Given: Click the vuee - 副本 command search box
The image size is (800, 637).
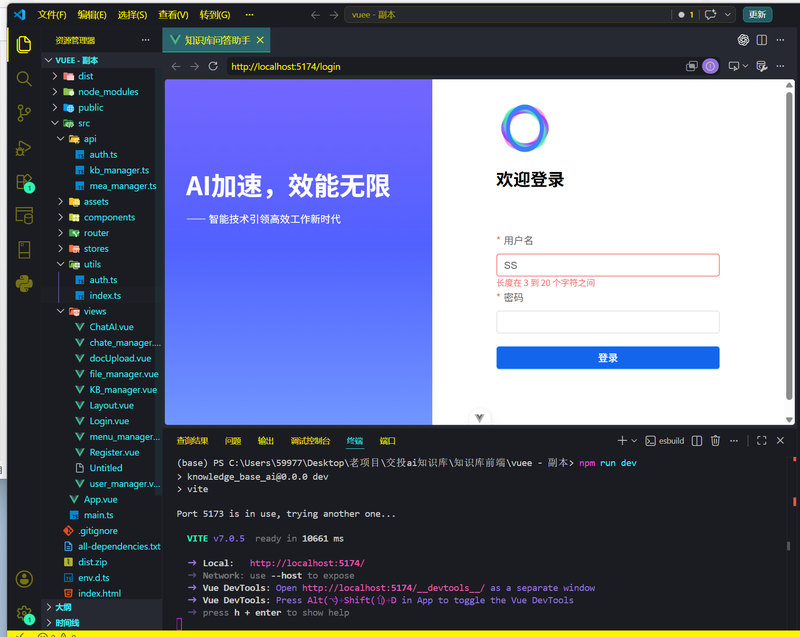Looking at the screenshot, I should click(508, 15).
